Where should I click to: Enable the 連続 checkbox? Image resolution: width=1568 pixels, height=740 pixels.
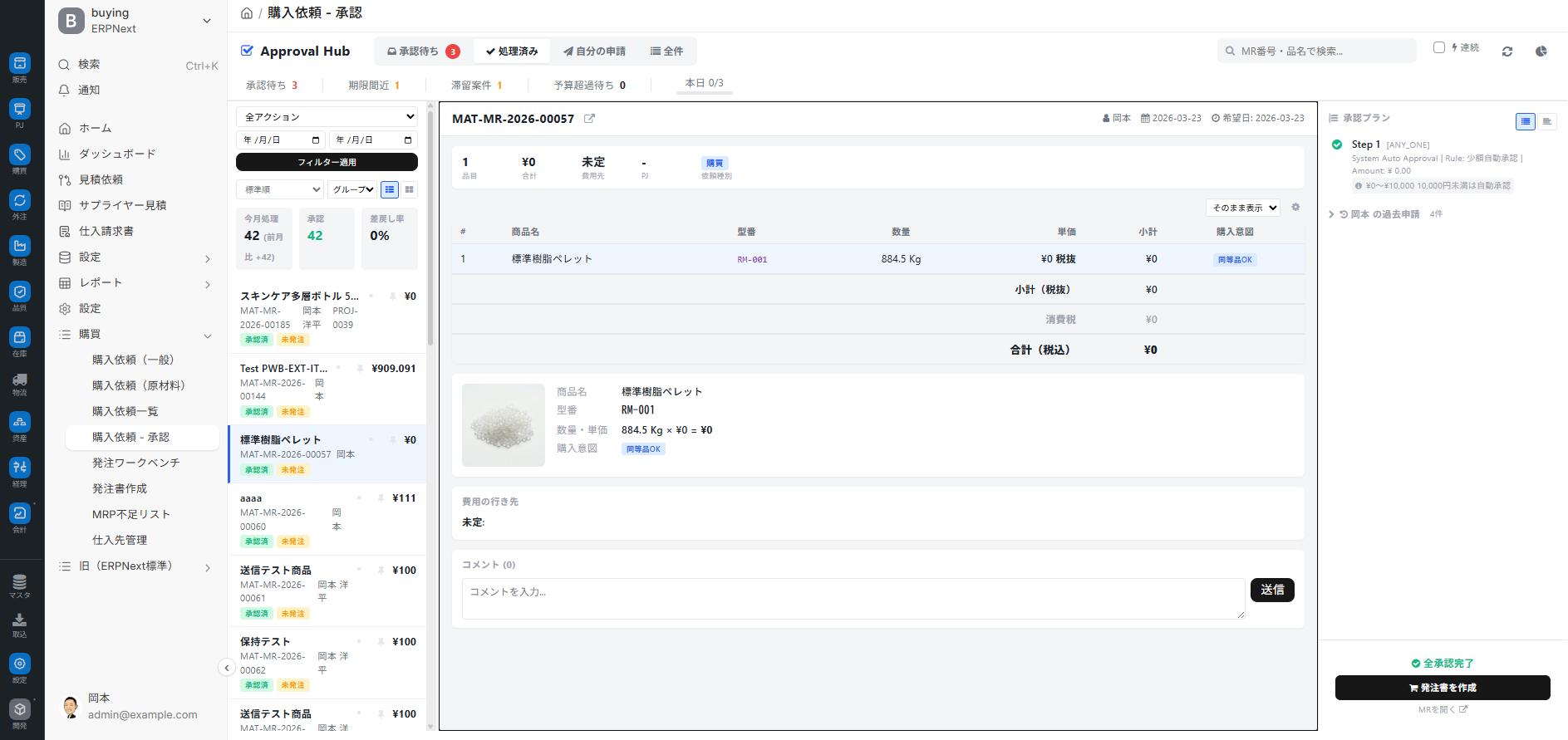tap(1439, 47)
